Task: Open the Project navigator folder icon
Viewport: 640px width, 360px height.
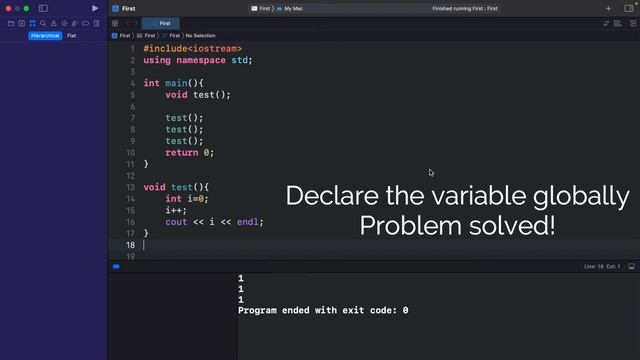Action: (11, 23)
